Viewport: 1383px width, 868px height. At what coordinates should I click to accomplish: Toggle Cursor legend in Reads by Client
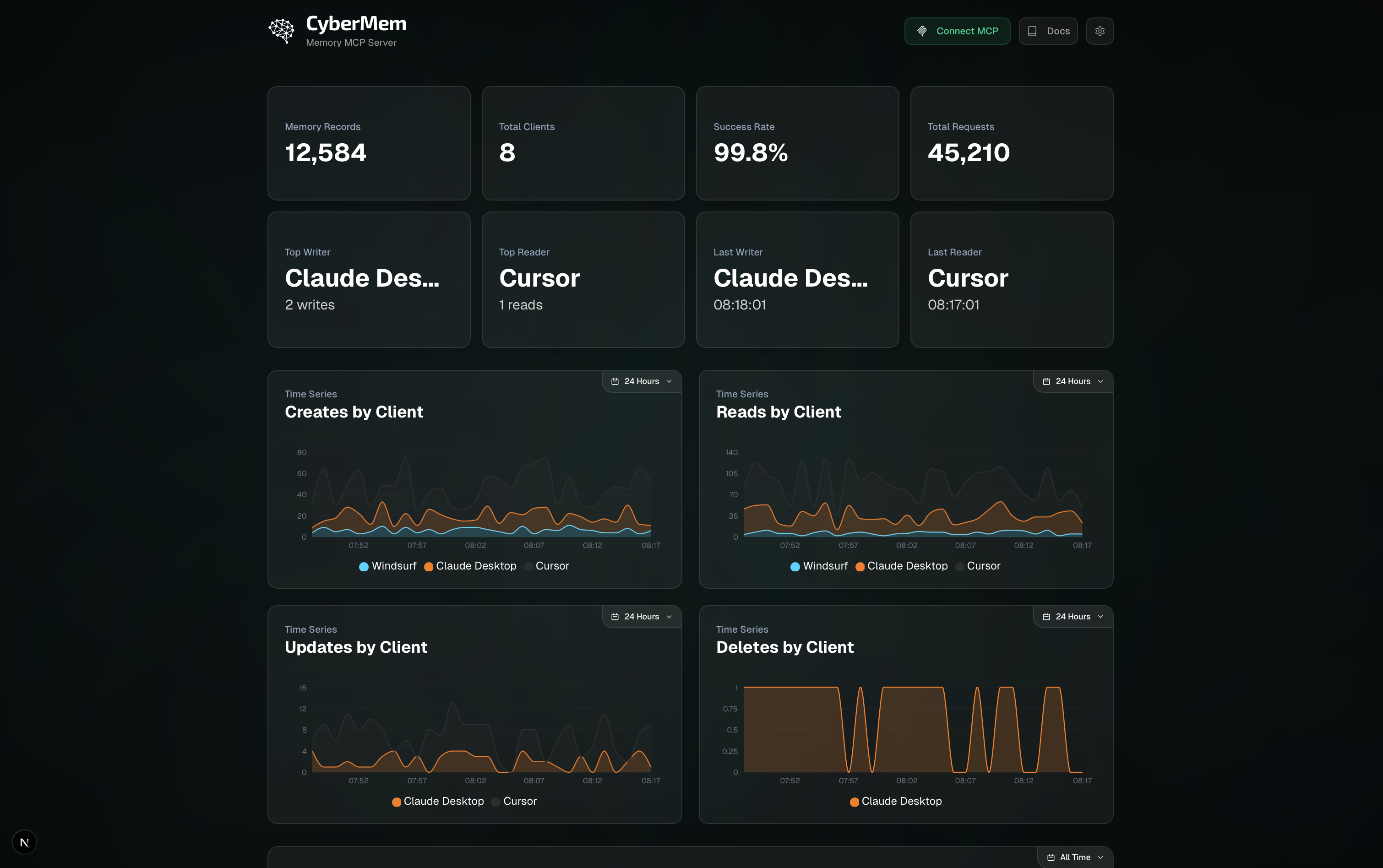click(978, 566)
